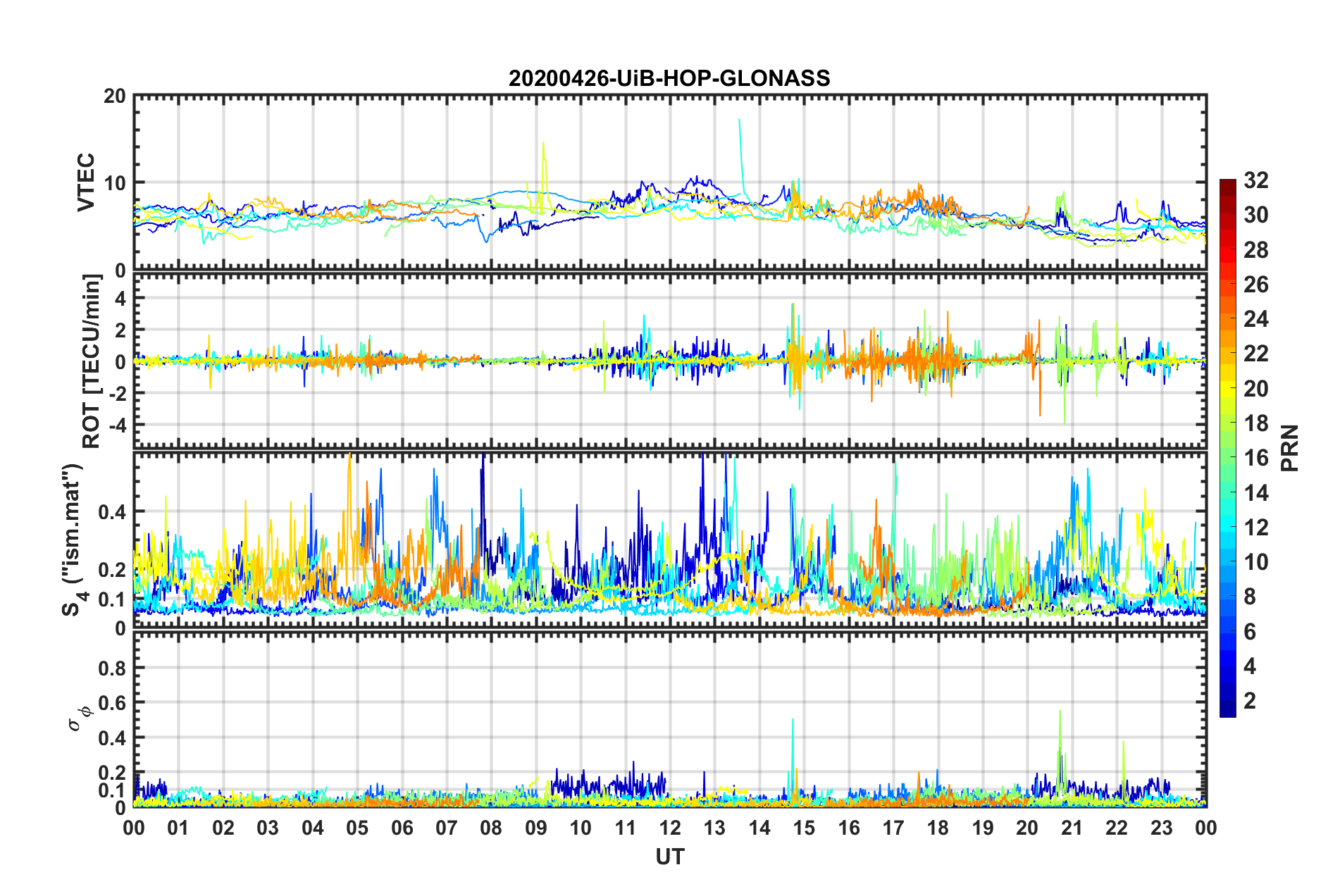The image size is (1340, 896).
Task: Click the UT x-axis label
Action: click(669, 857)
